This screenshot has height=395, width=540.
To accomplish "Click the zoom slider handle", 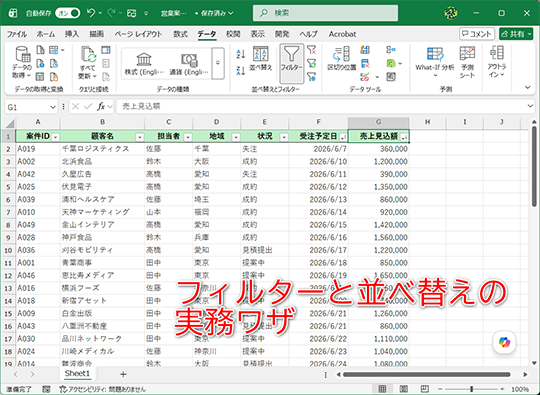I will point(471,389).
